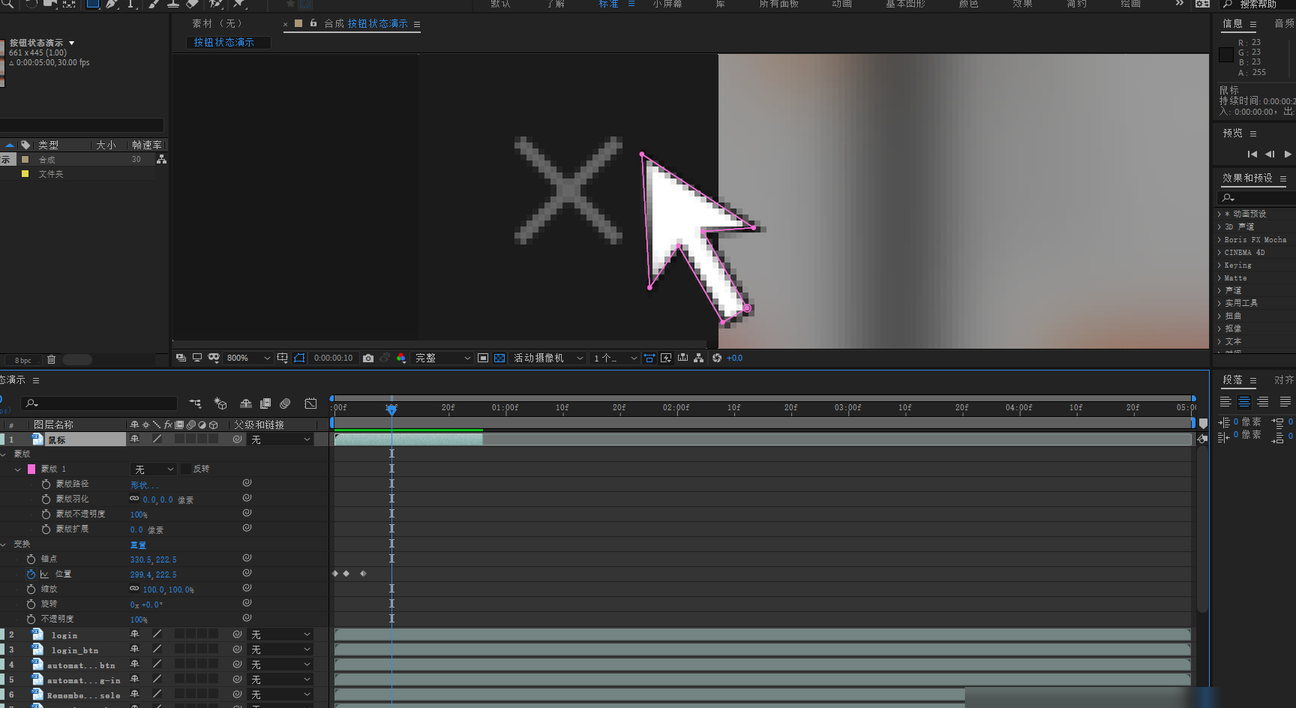Click the 缩放 constrain proportions link icon
The image size is (1296, 708).
pos(135,589)
